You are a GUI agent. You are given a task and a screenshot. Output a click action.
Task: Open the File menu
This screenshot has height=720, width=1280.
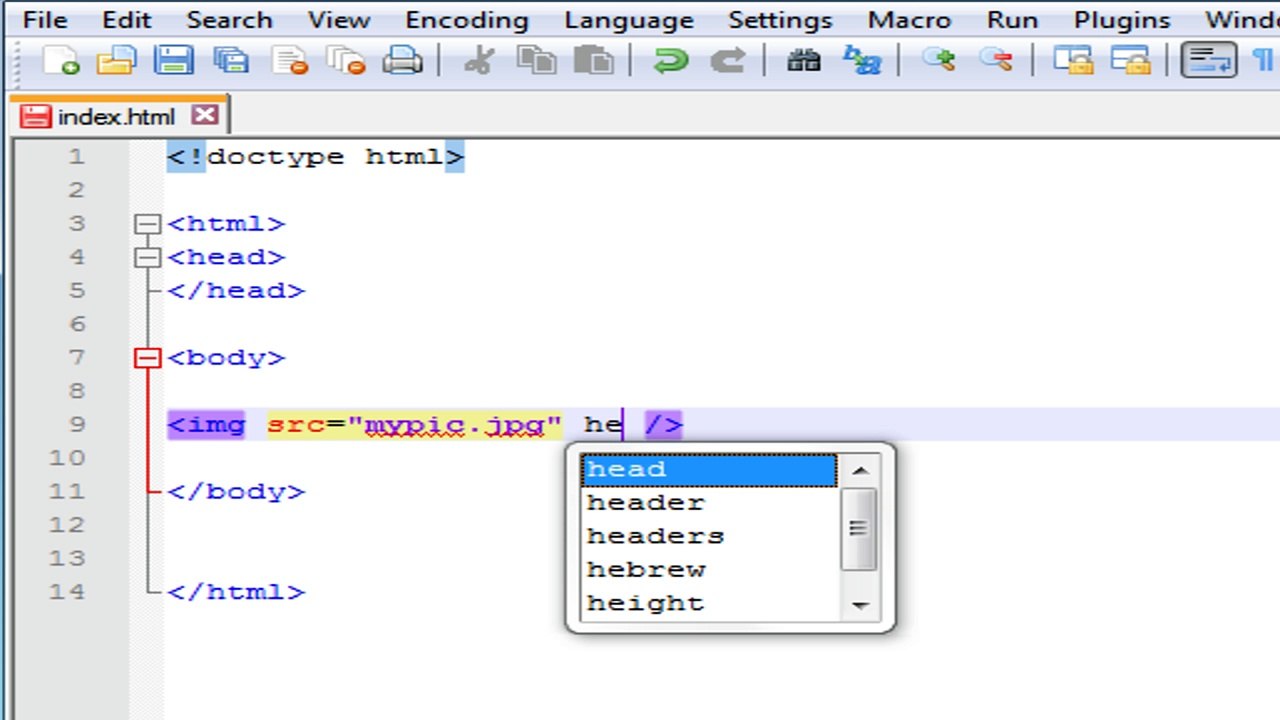click(x=45, y=20)
